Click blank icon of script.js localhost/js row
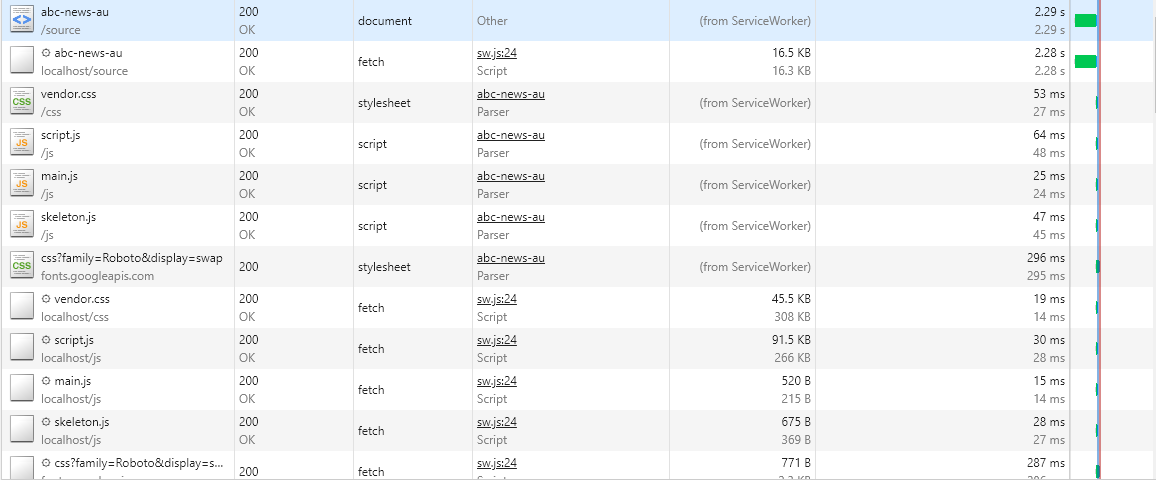 tap(21, 347)
